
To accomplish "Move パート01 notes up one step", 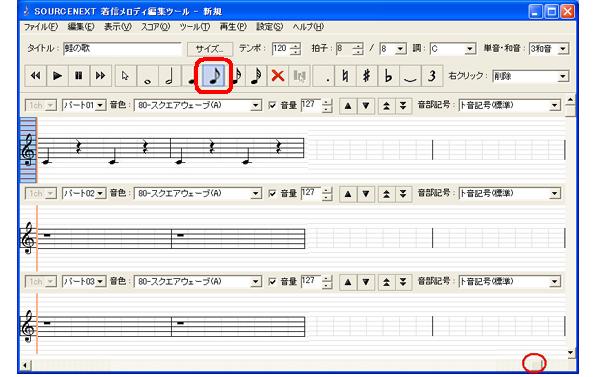I will (348, 106).
